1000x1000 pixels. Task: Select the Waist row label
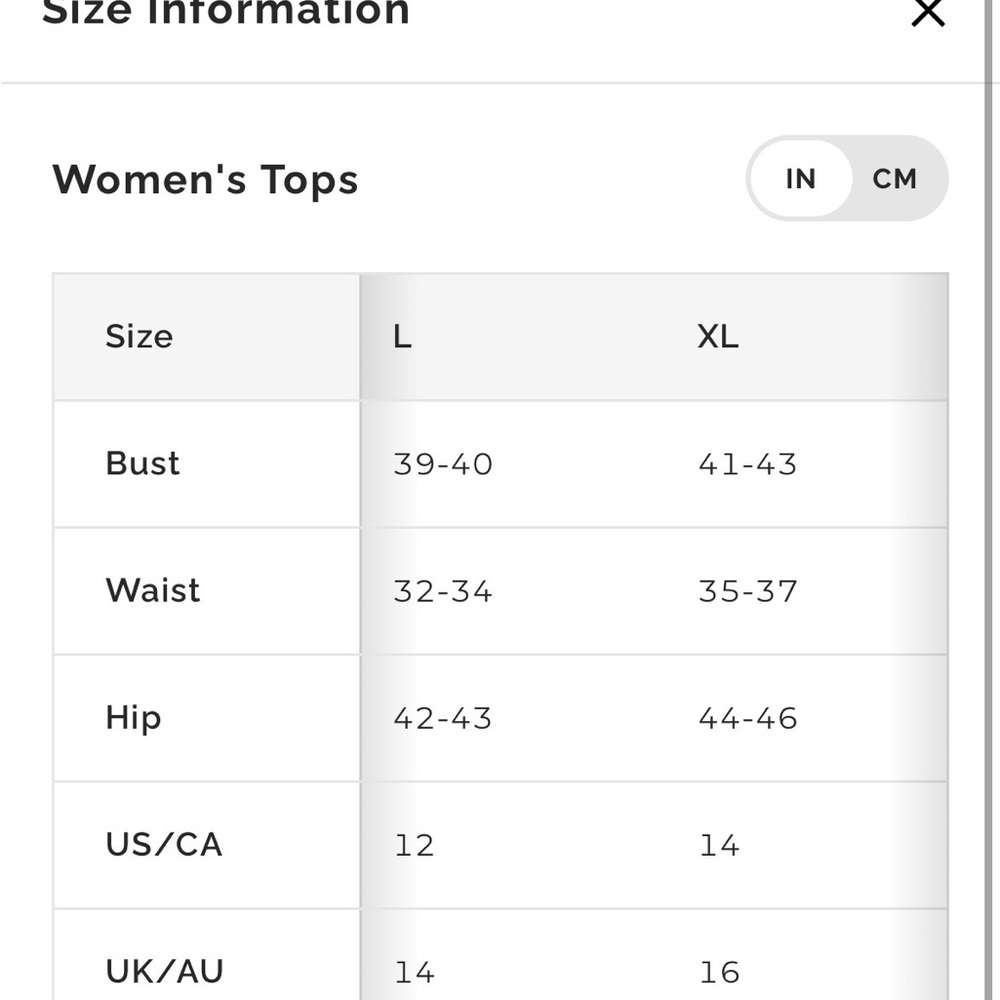pyautogui.click(x=153, y=591)
